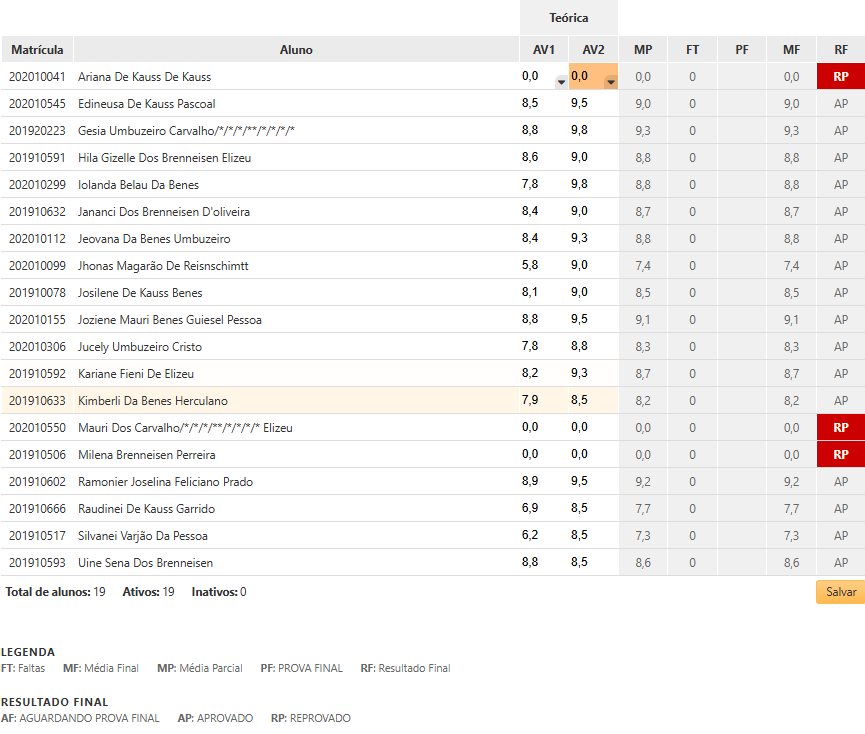Click the RP badge for Ariana De Kauss
The width and height of the screenshot is (865, 734).
point(840,76)
